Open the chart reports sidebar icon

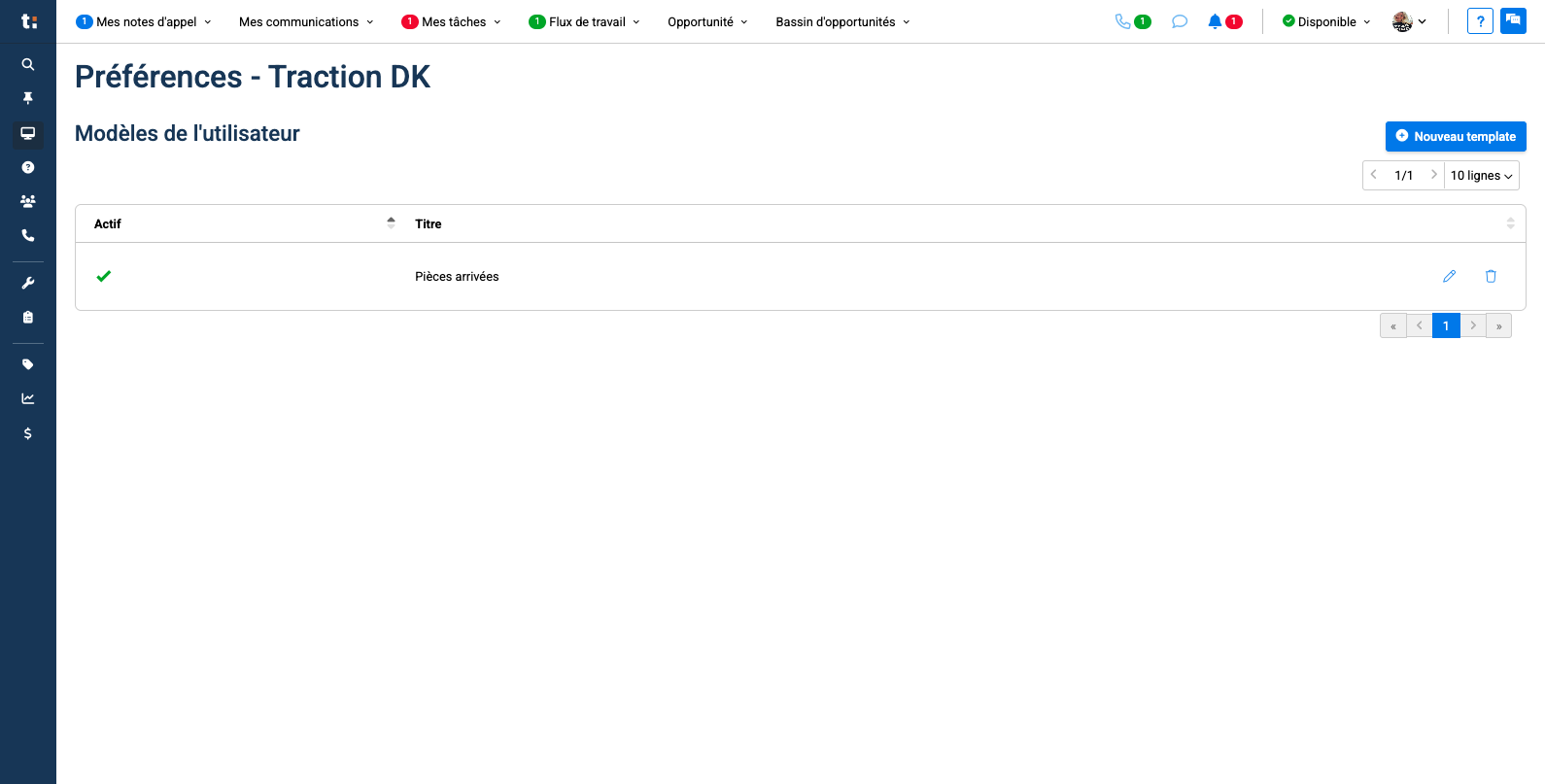[x=28, y=398]
